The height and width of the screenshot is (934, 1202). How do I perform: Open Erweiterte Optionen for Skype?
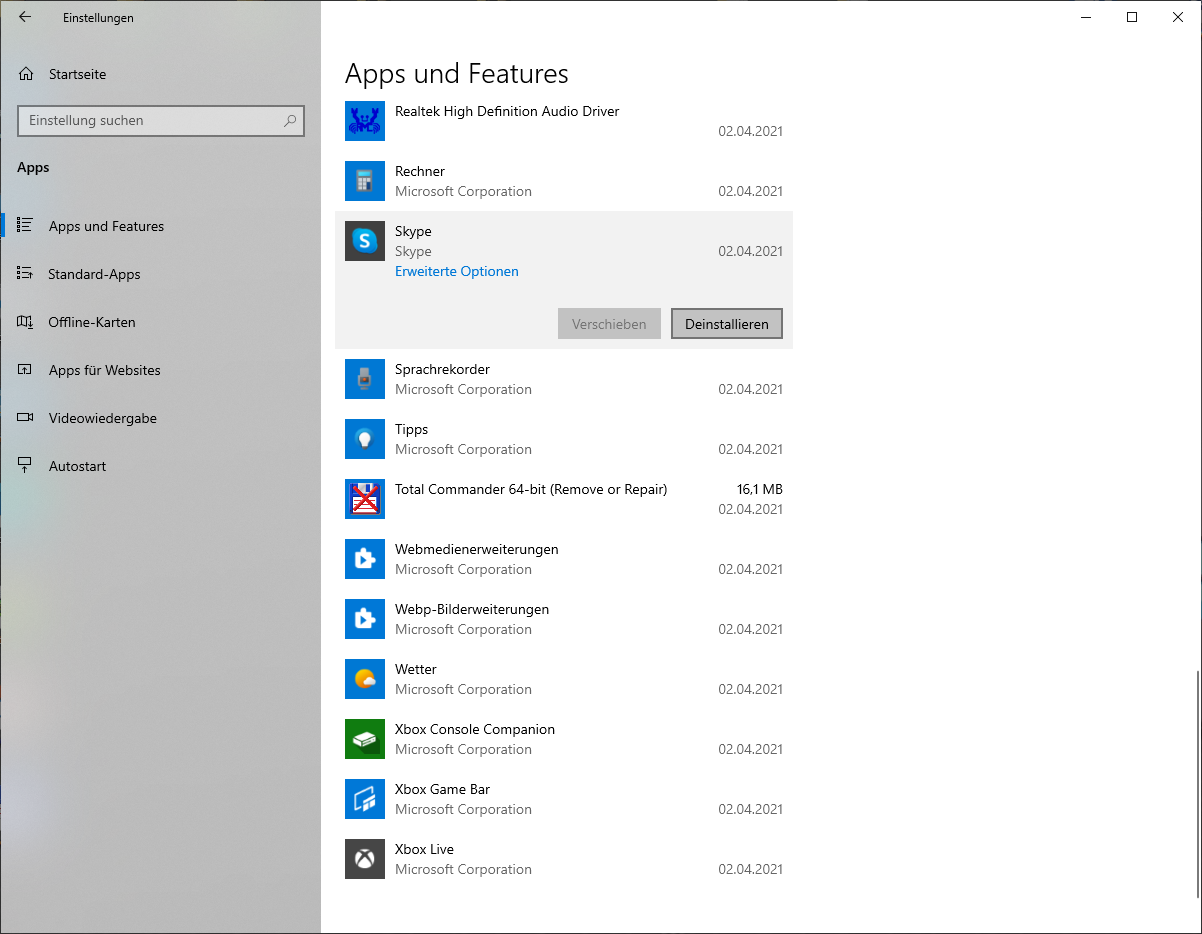coord(457,271)
